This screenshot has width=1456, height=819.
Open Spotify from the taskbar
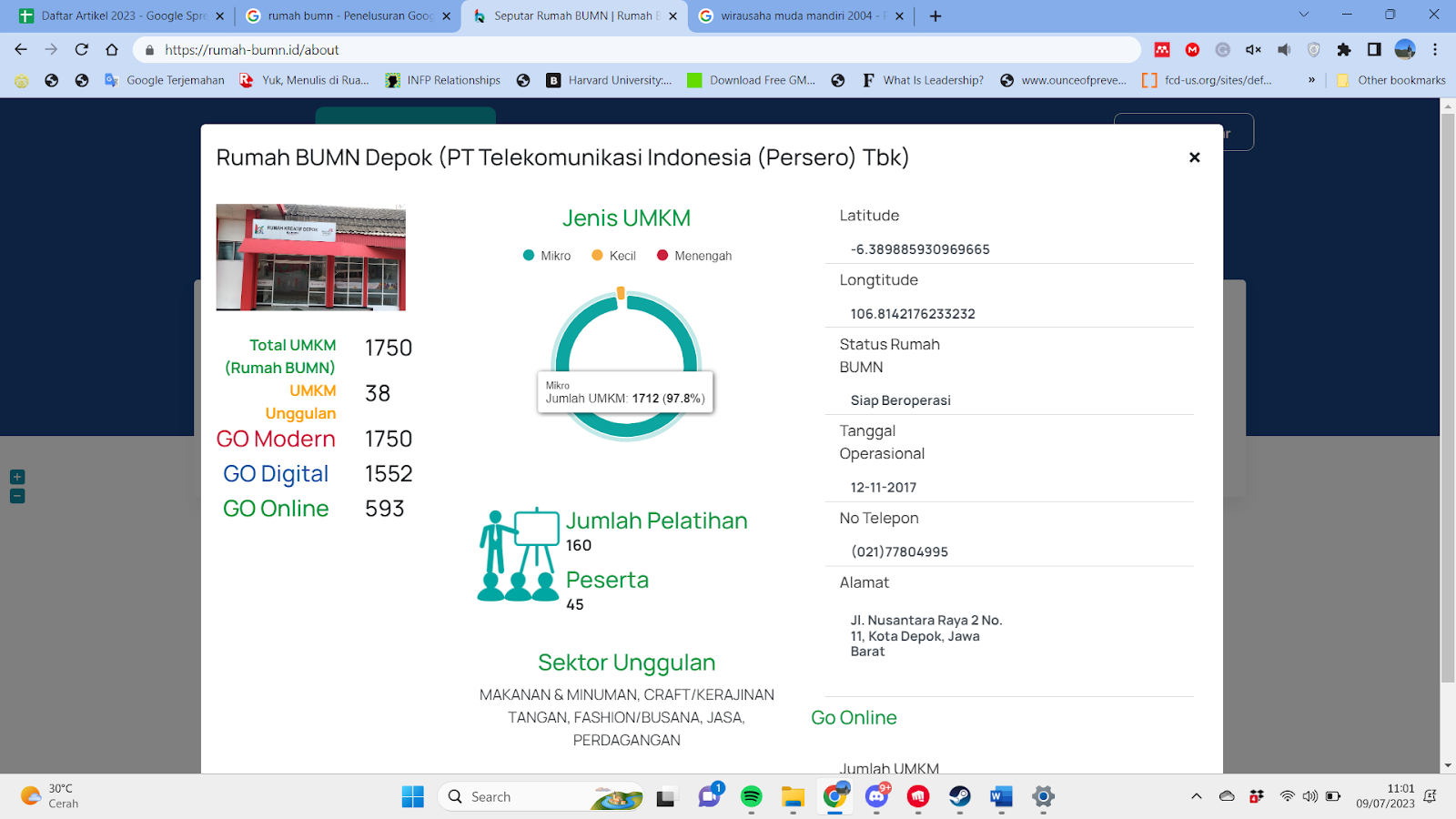click(751, 797)
